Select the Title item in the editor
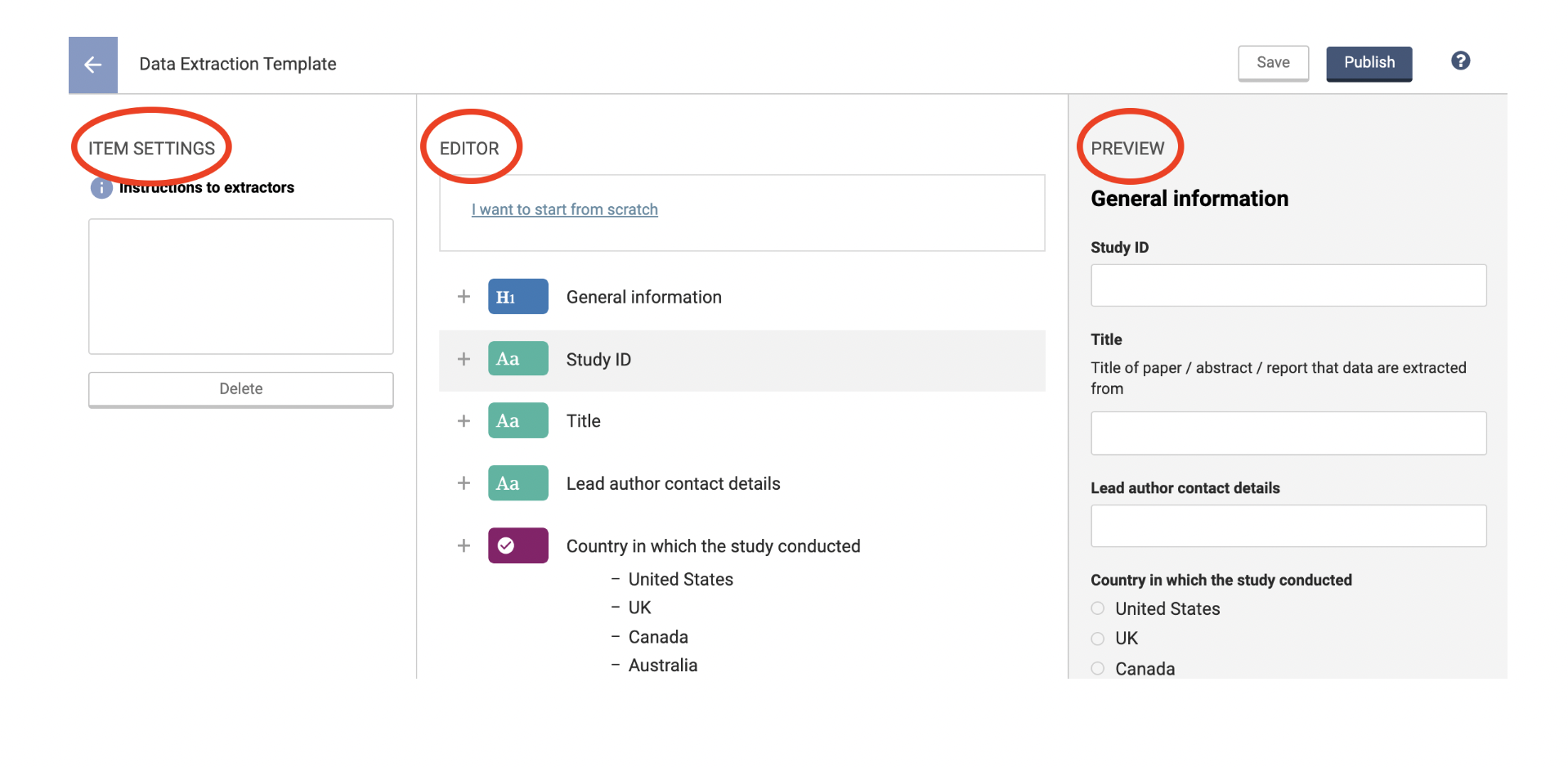The image size is (1568, 767). click(584, 421)
